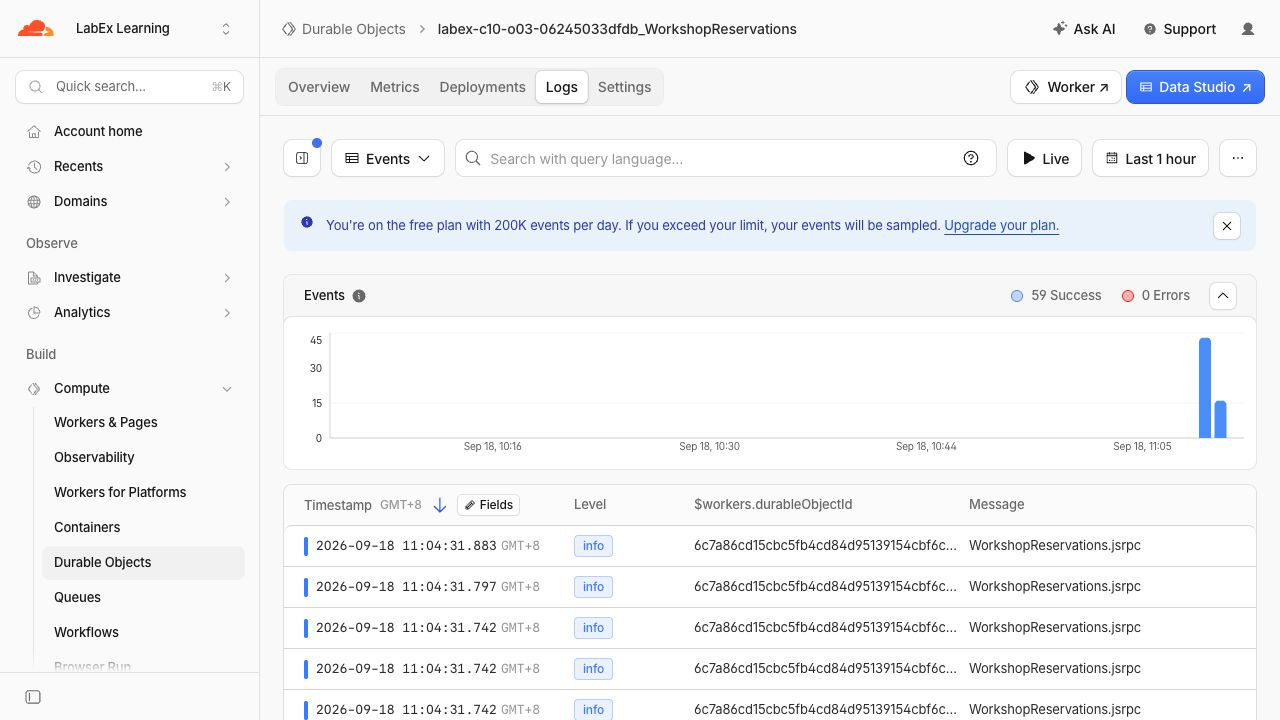
Task: Click the Account home house icon
Action: 34,131
